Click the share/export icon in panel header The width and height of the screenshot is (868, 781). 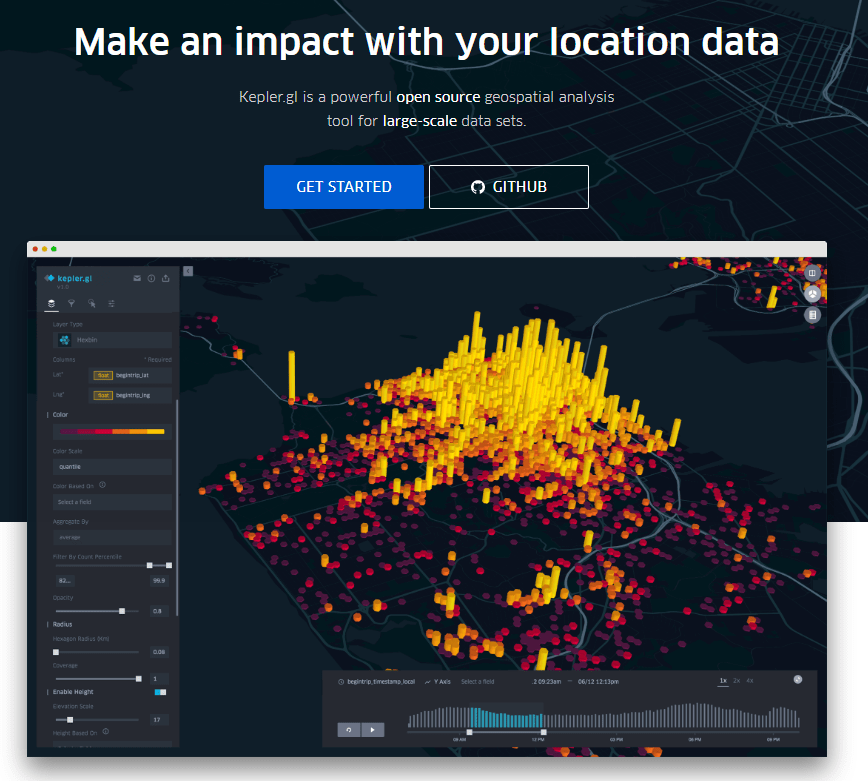165,279
